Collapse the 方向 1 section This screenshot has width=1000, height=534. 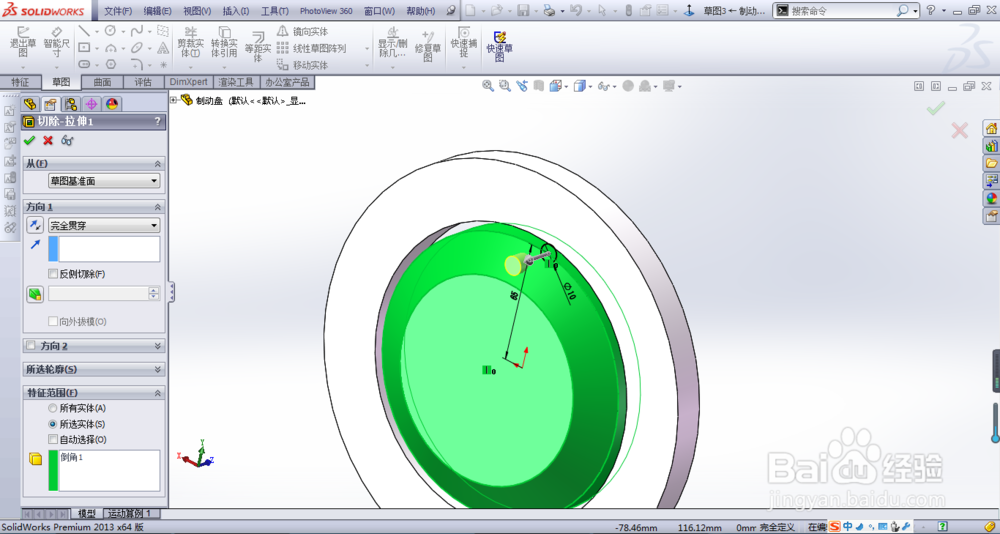point(158,207)
